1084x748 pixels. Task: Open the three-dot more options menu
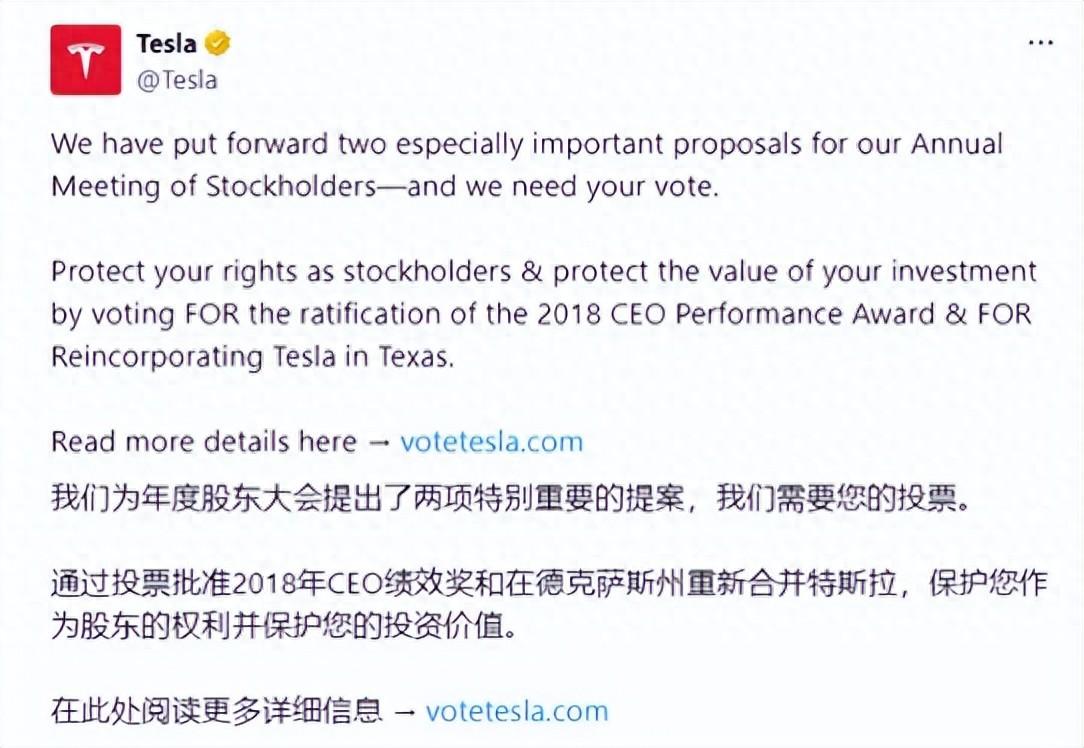(1041, 44)
